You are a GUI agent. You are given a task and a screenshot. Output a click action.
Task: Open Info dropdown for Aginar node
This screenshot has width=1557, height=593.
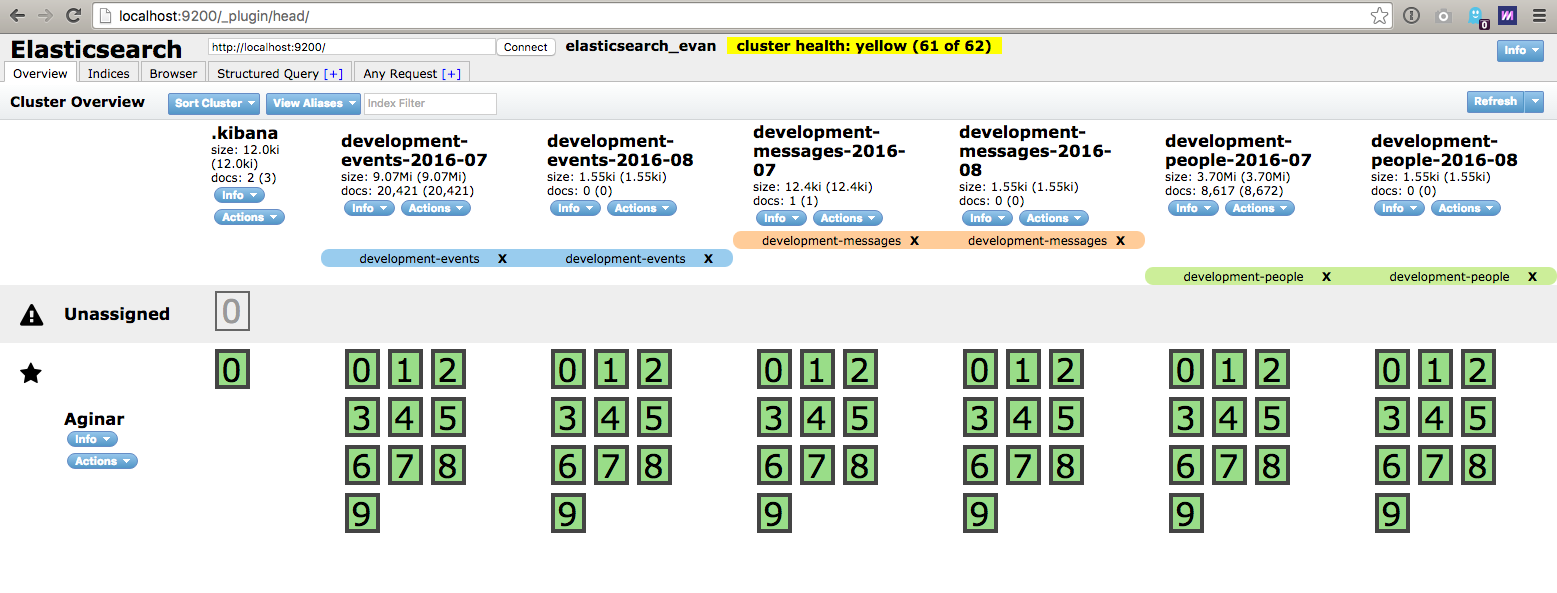[x=92, y=439]
